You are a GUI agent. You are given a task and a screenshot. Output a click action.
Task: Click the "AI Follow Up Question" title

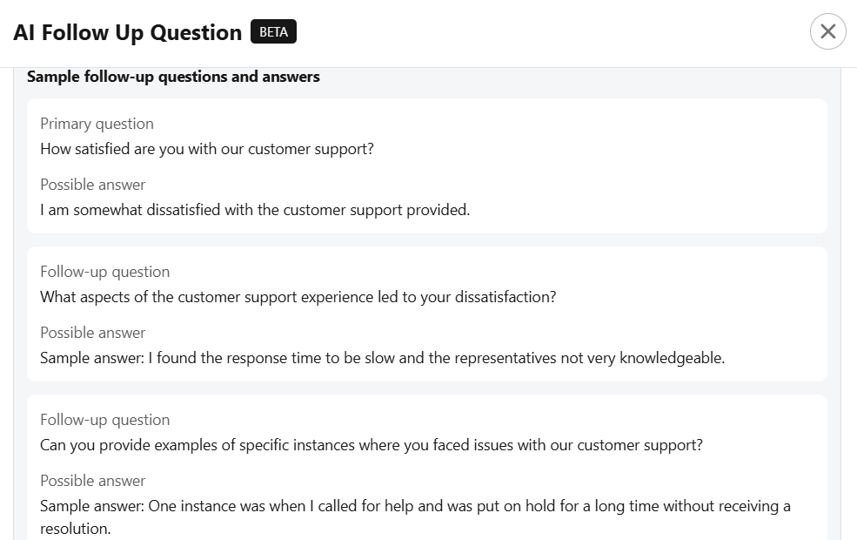[x=127, y=32]
